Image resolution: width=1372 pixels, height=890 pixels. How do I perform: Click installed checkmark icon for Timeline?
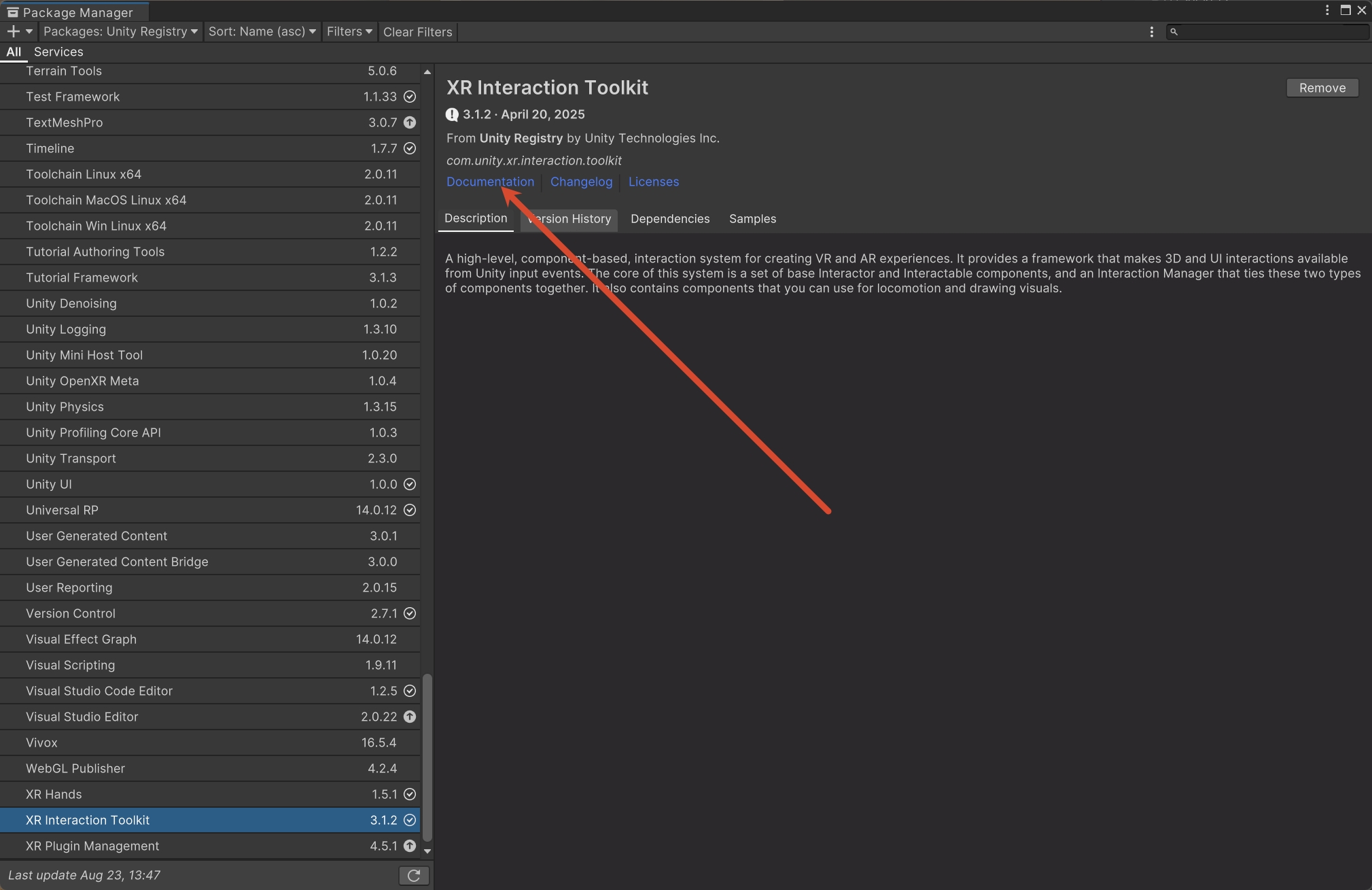click(410, 148)
